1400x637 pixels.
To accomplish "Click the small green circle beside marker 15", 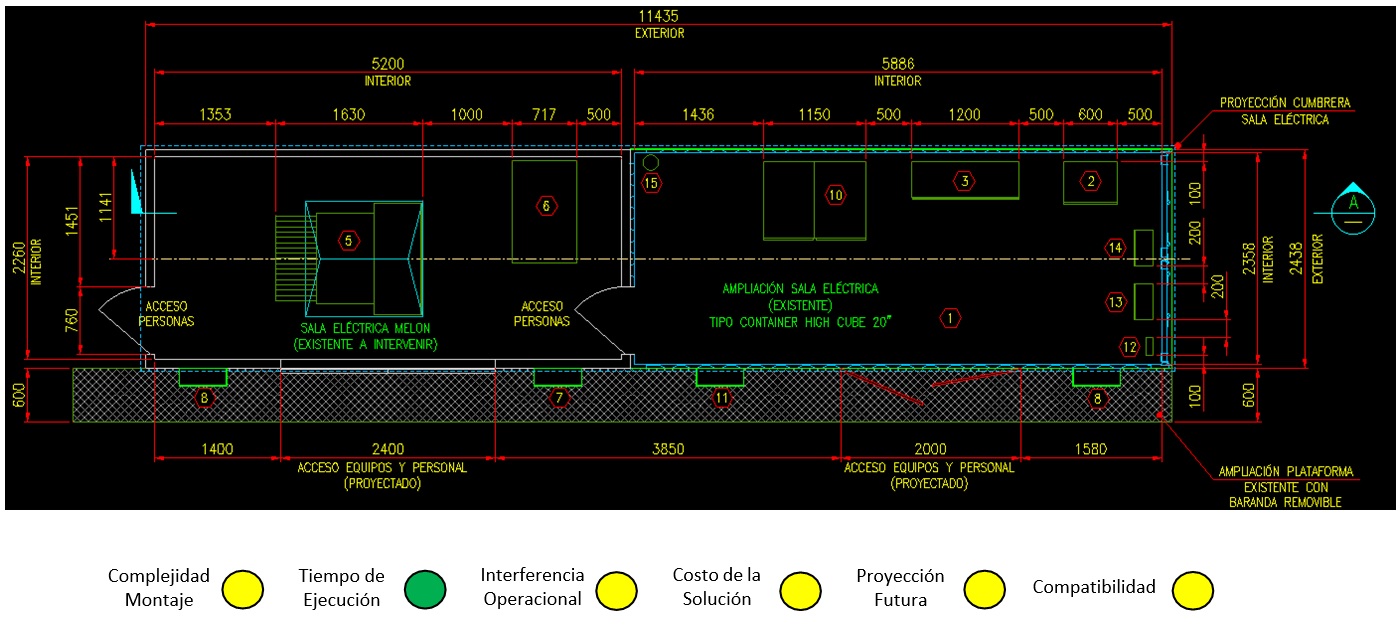I will click(651, 162).
